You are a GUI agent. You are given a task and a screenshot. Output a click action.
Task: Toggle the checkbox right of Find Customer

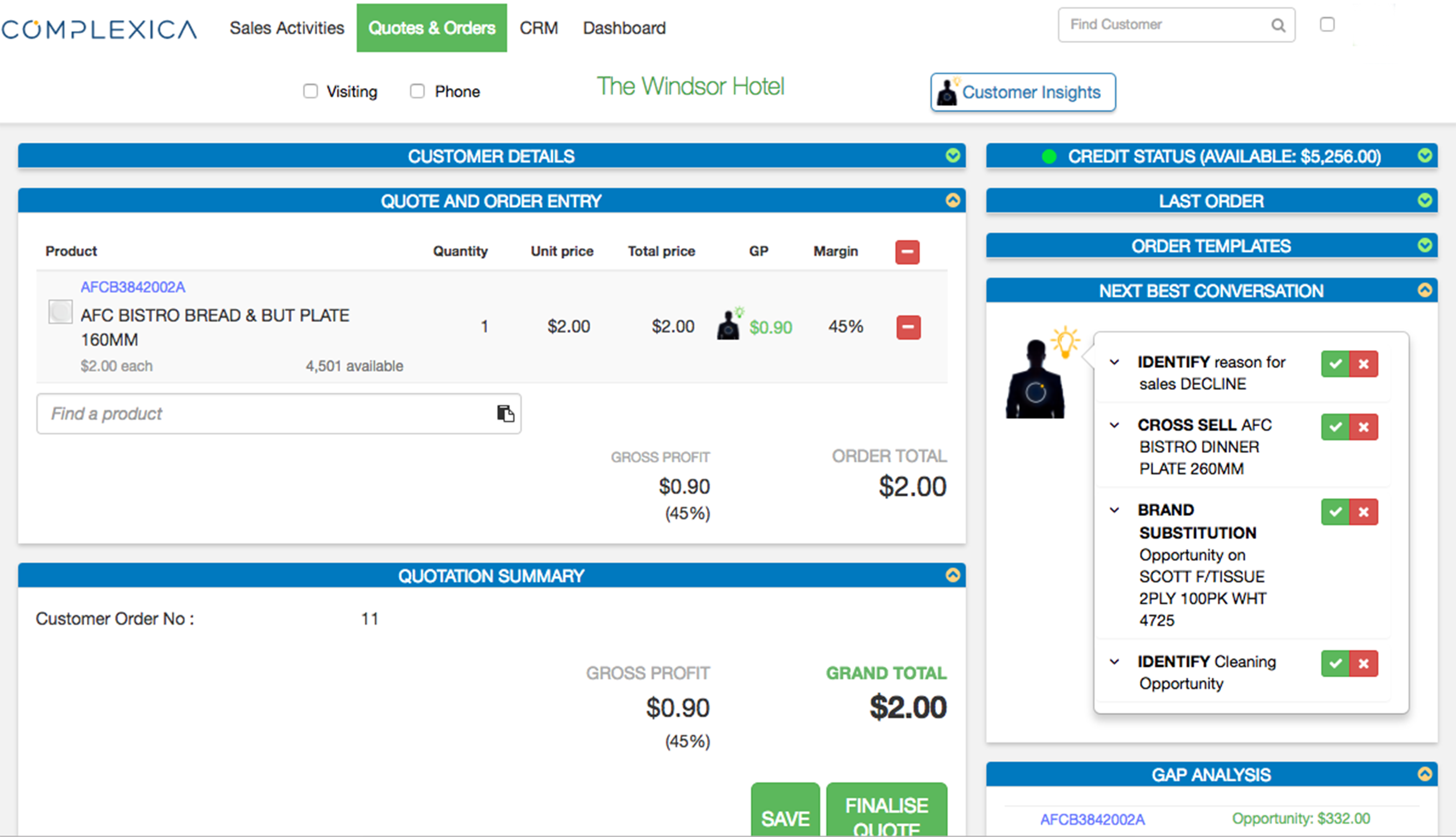pos(1327,24)
